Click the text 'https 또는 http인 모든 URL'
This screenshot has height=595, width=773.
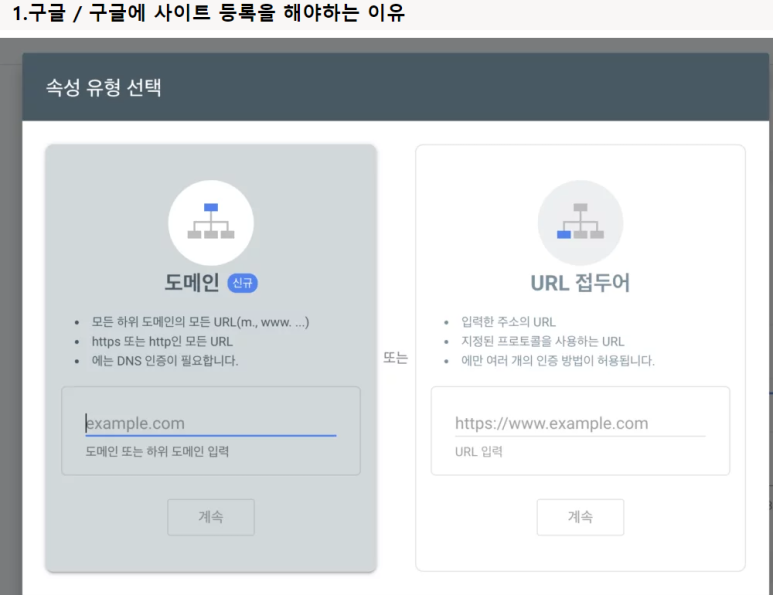click(162, 341)
